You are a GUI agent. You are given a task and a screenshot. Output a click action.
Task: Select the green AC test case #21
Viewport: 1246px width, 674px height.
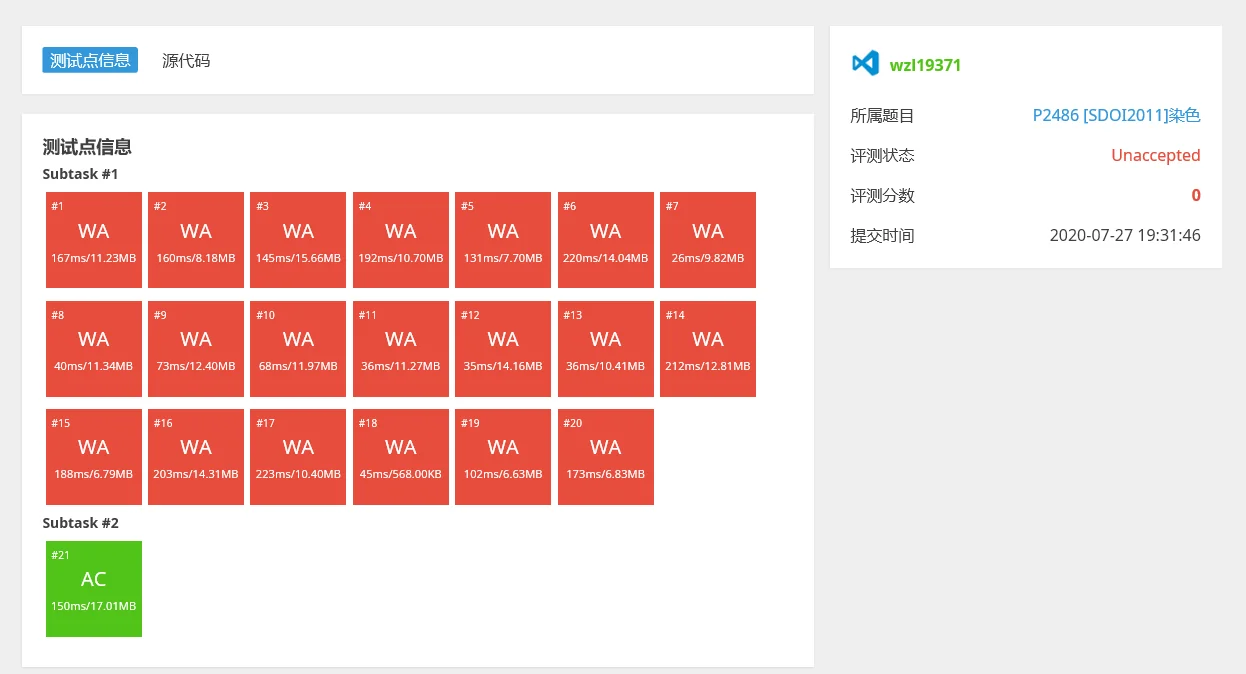point(94,589)
